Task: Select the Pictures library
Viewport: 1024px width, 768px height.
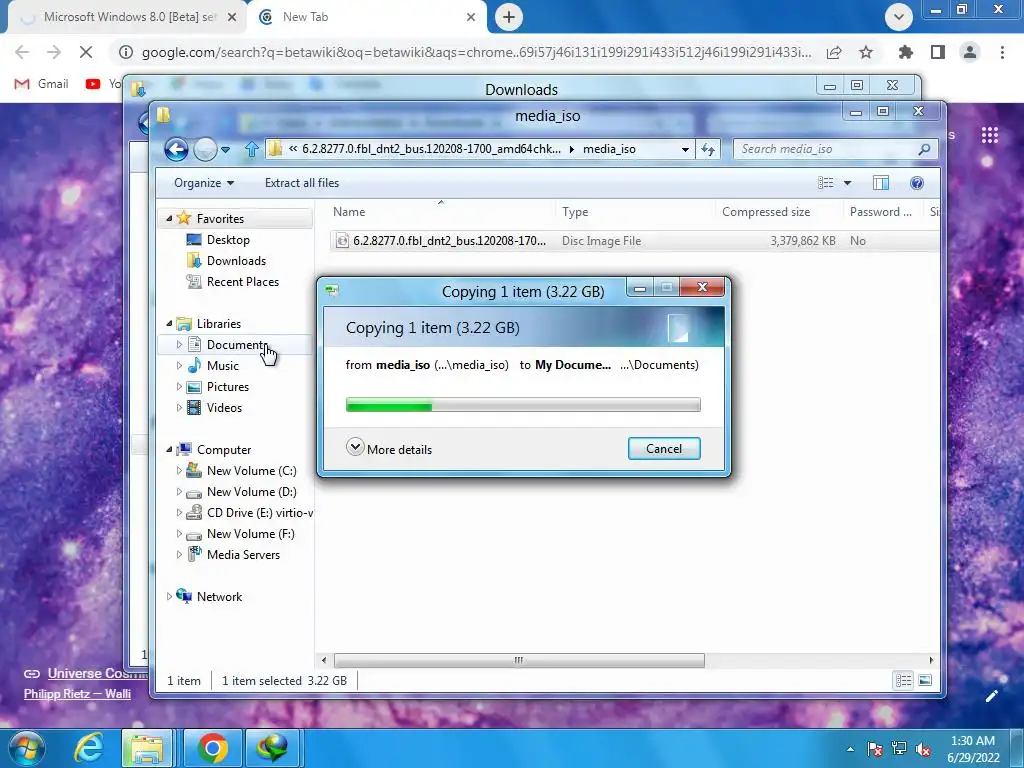Action: click(x=227, y=387)
